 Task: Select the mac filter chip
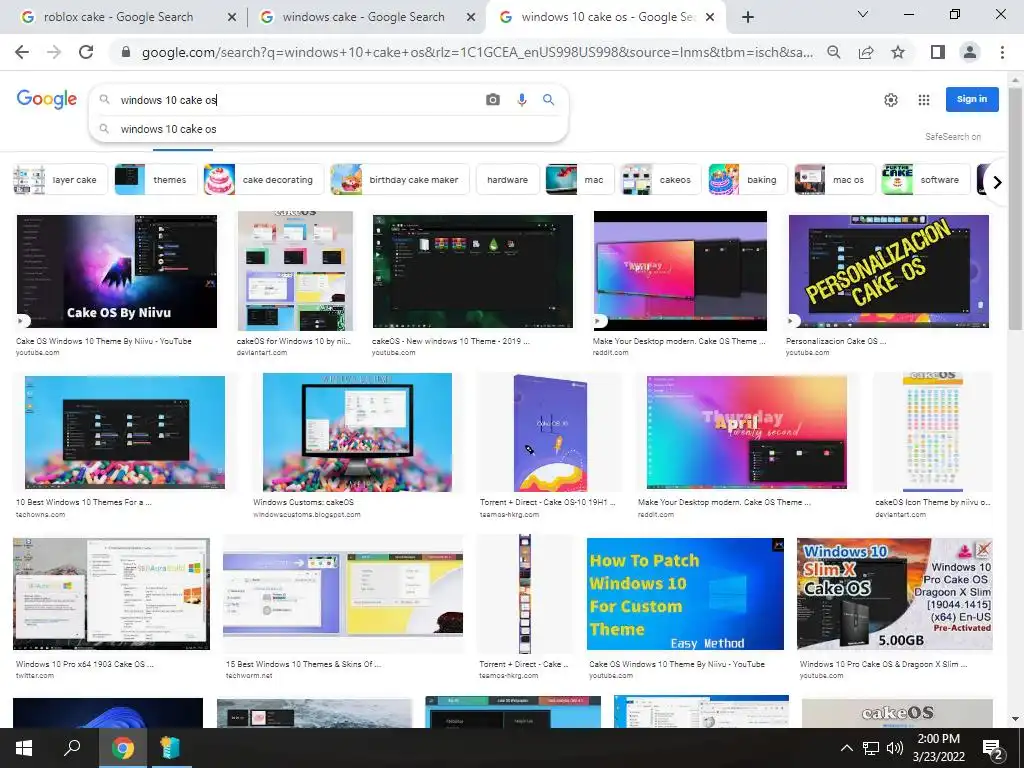[x=580, y=180]
